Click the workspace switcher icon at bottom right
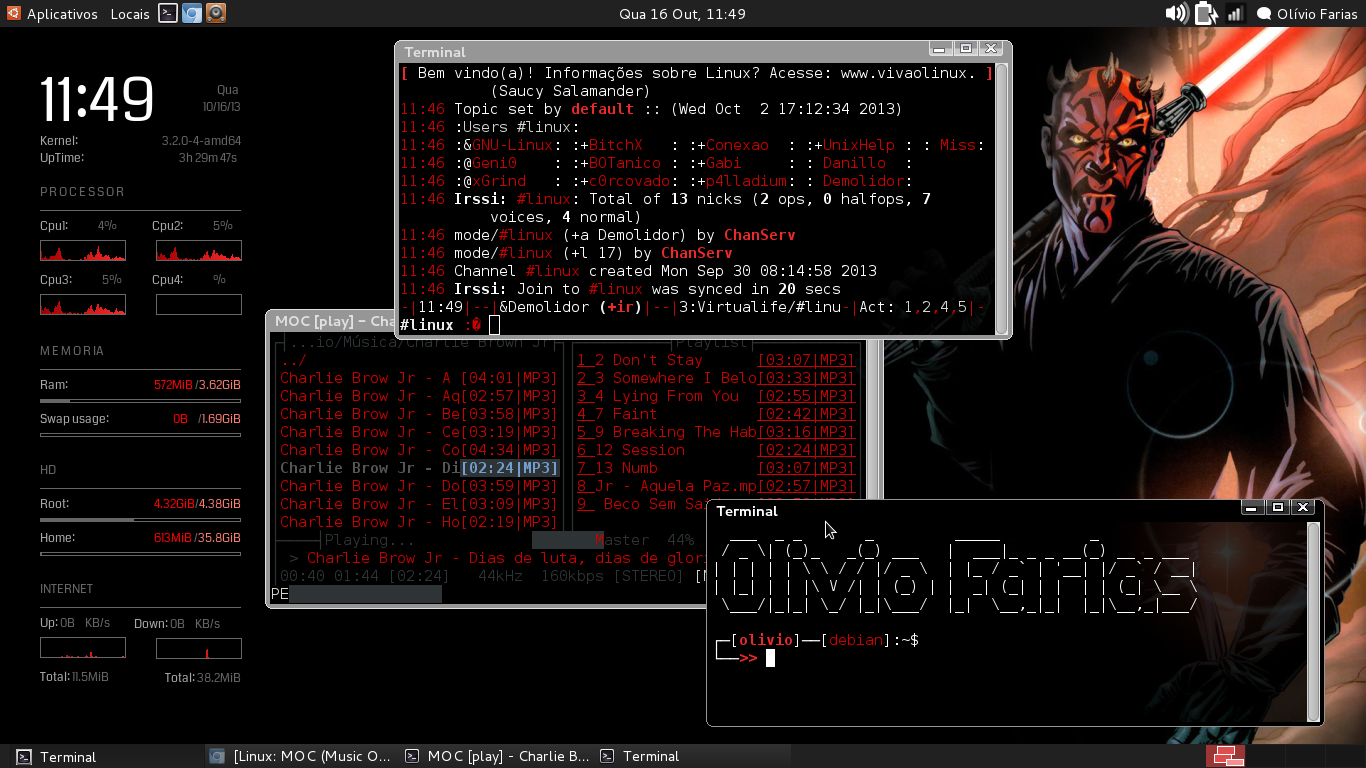 coord(1225,756)
